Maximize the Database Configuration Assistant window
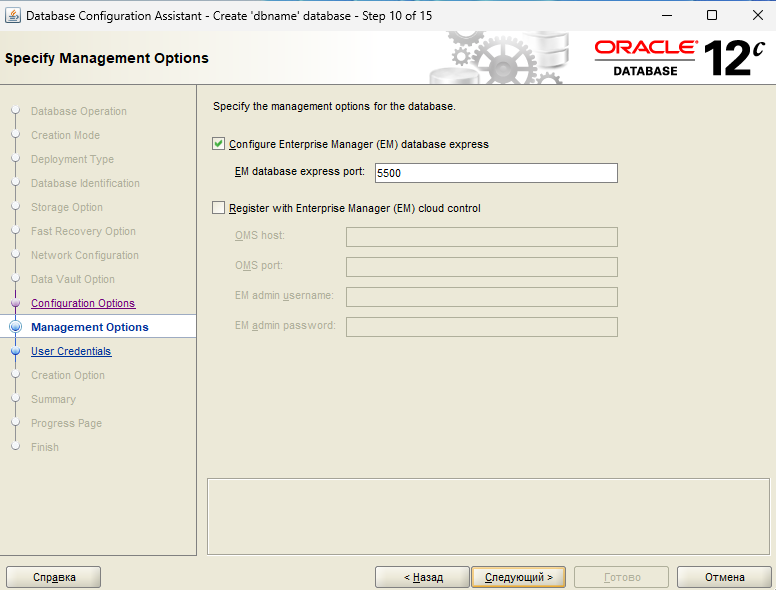776x590 pixels. pos(712,15)
